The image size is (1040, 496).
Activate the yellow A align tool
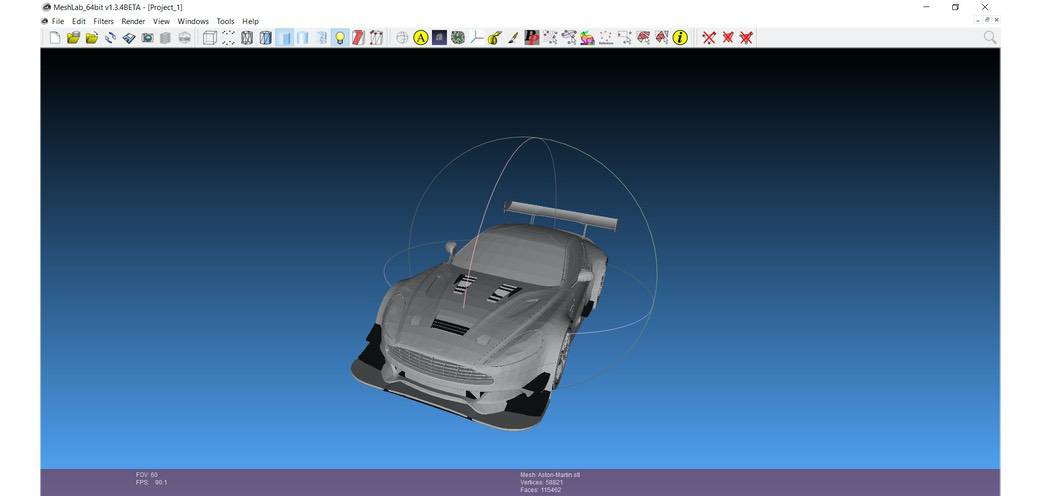click(421, 38)
